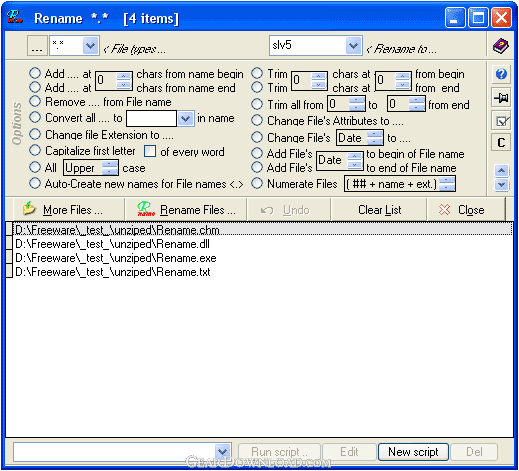This screenshot has height=471, width=519.
Task: Click the checkmark options icon on sidebar
Action: pos(501,121)
